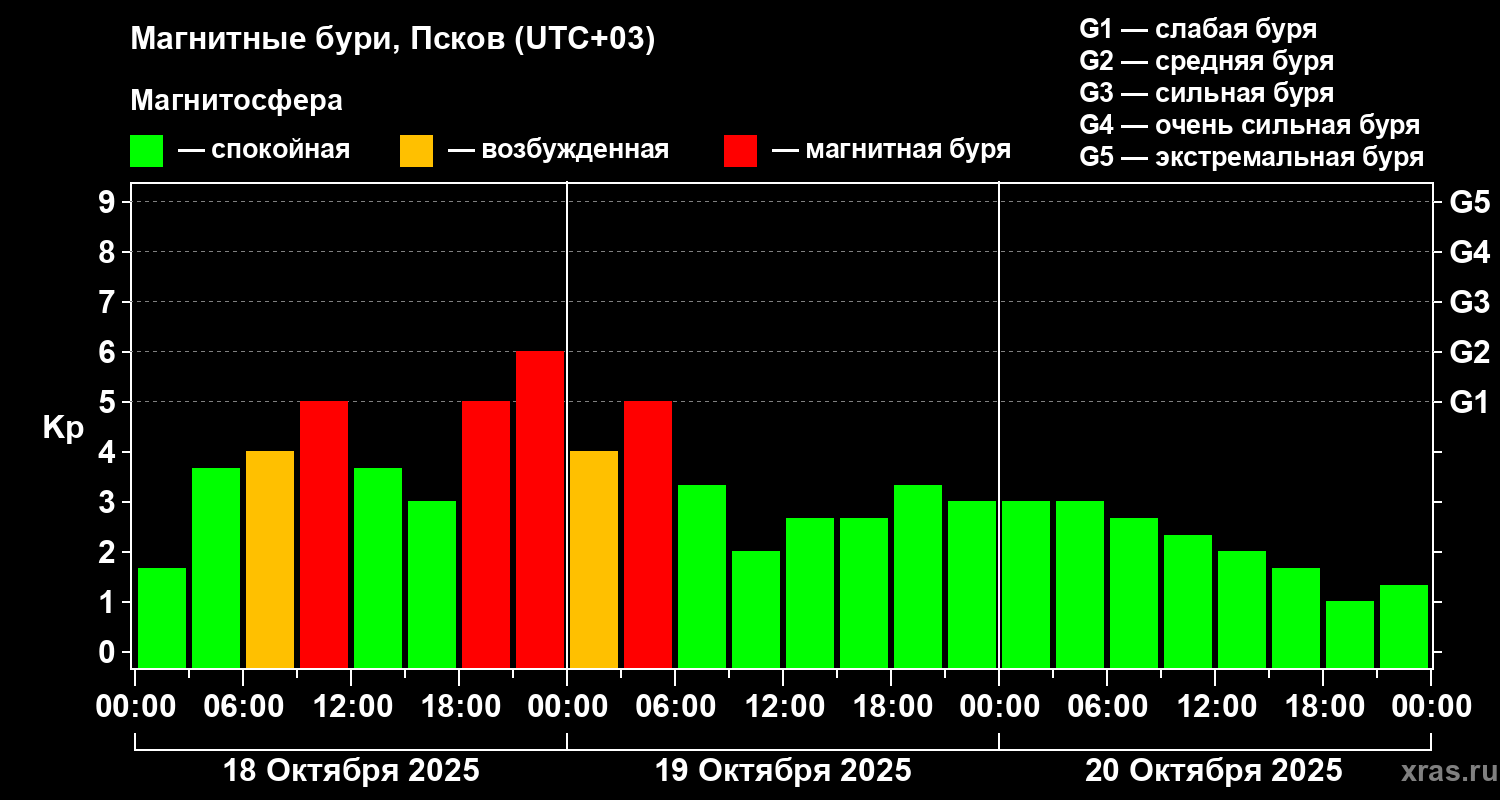Click the G1 label on right axis
Image resolution: width=1500 pixels, height=800 pixels.
click(x=1469, y=402)
